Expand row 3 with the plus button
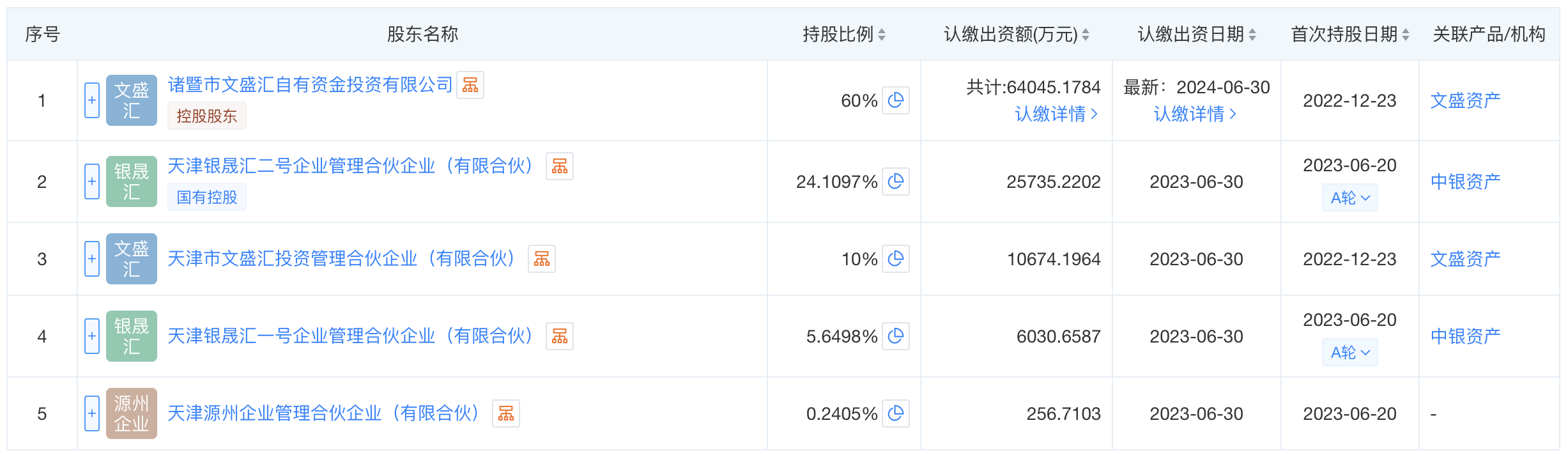1568x455 pixels. pyautogui.click(x=92, y=259)
